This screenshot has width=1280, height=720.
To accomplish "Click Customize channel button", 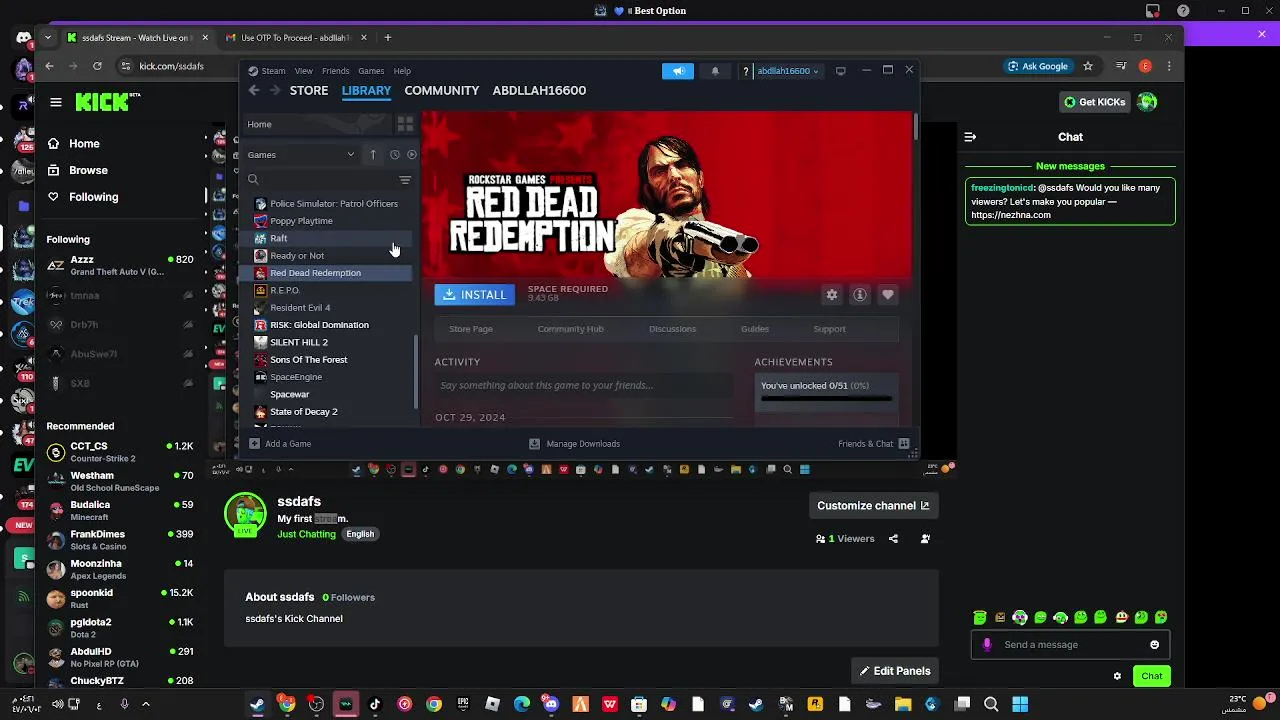I will 873,506.
